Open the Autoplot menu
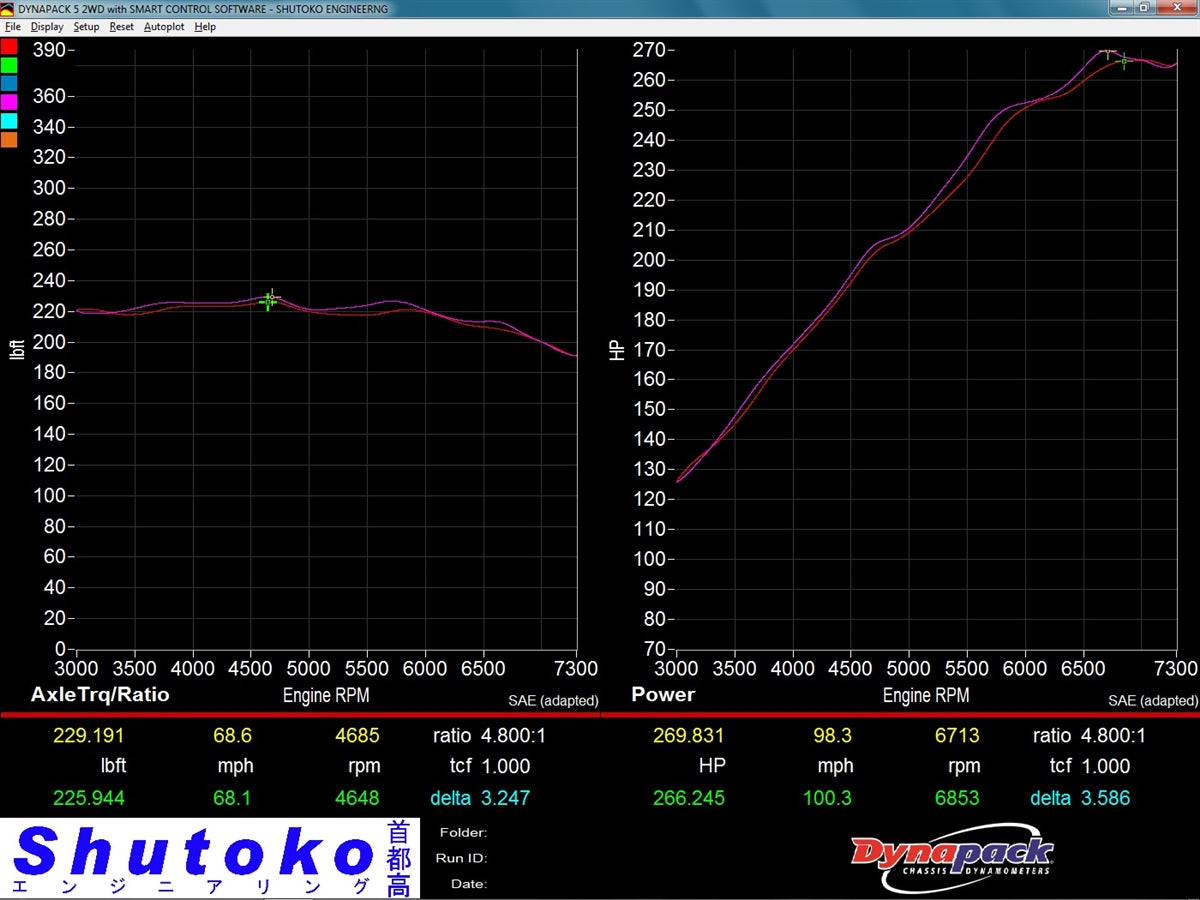 163,27
